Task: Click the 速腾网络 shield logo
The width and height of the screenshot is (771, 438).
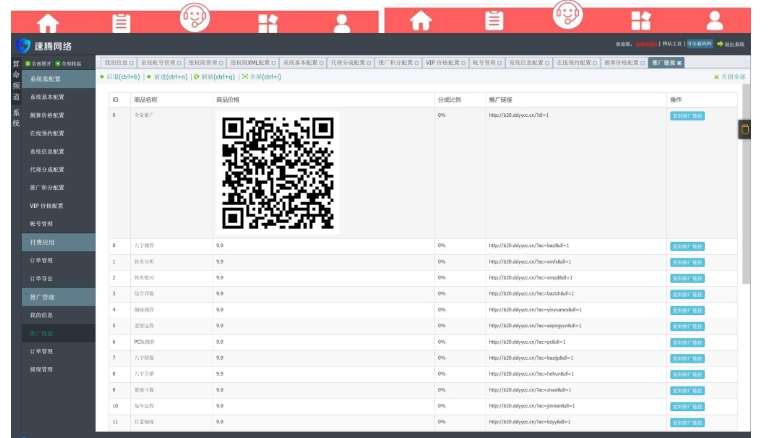Action: [x=23, y=45]
